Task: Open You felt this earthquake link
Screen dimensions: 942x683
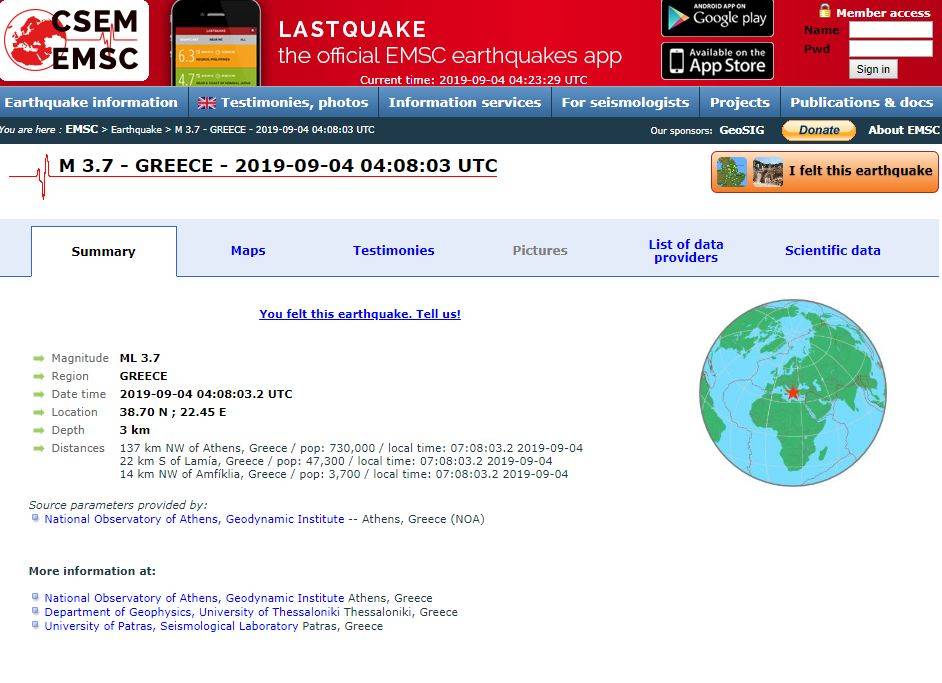Action: pyautogui.click(x=360, y=314)
